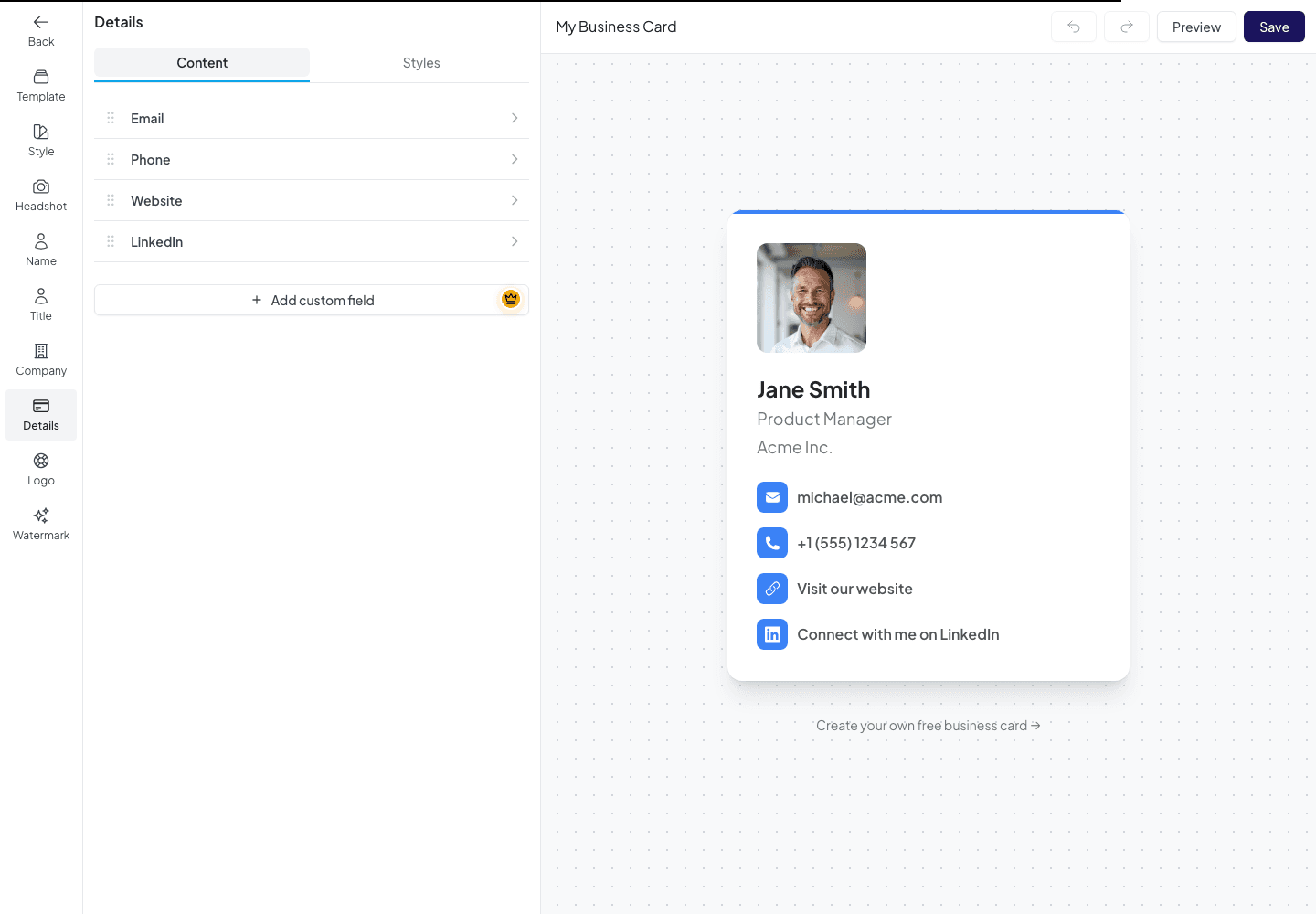1316x914 pixels.
Task: Expand the Email field row chevron
Action: [x=515, y=118]
